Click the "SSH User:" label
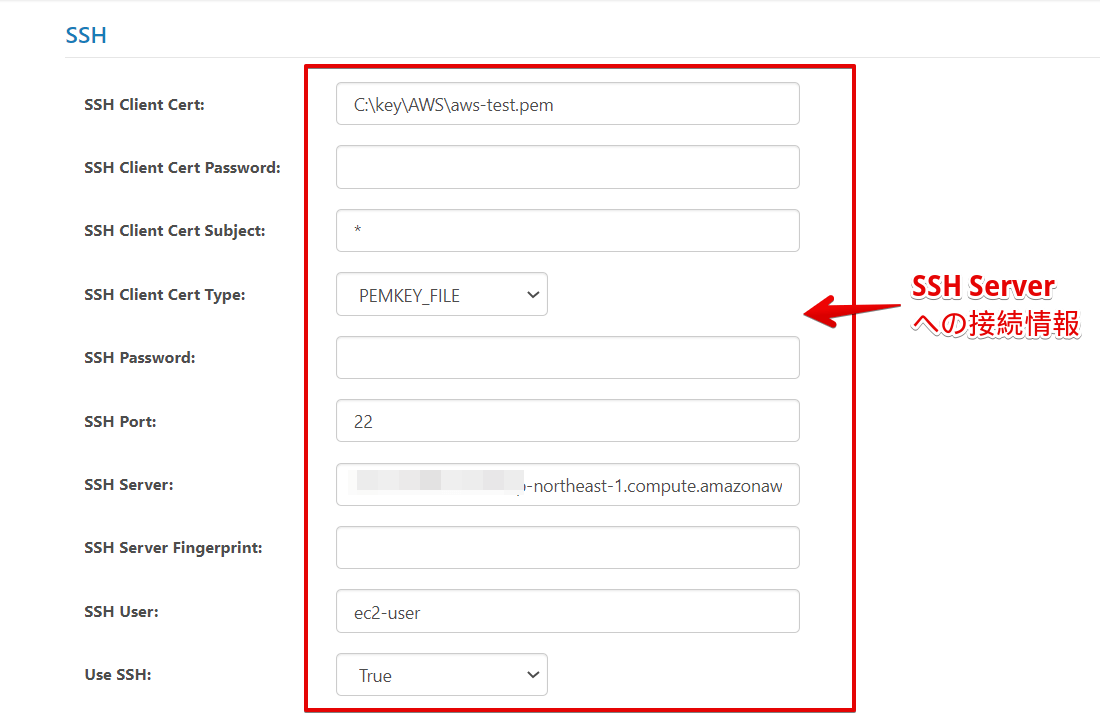1100x721 pixels. (121, 612)
